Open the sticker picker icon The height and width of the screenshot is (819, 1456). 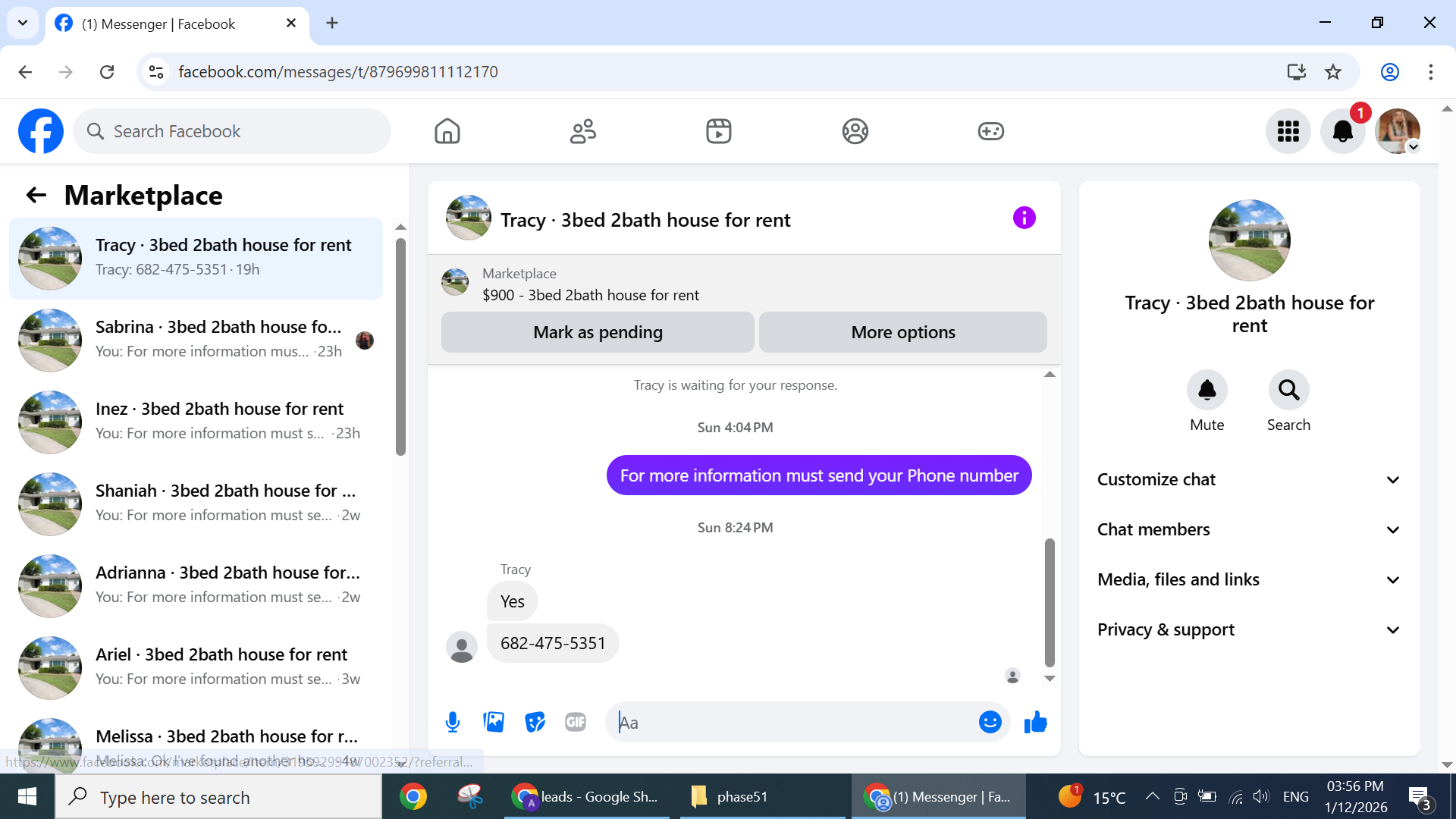tap(535, 722)
